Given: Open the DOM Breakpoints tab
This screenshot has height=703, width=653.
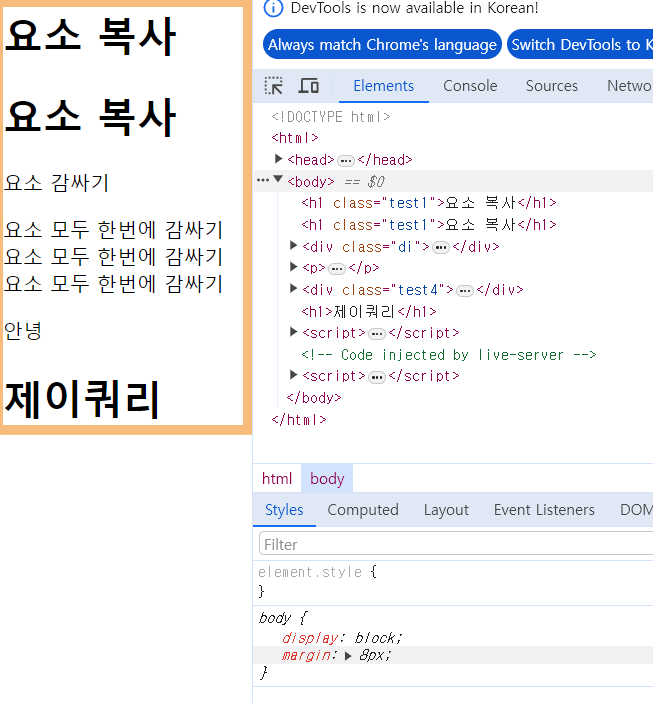Looking at the screenshot, I should point(636,510).
